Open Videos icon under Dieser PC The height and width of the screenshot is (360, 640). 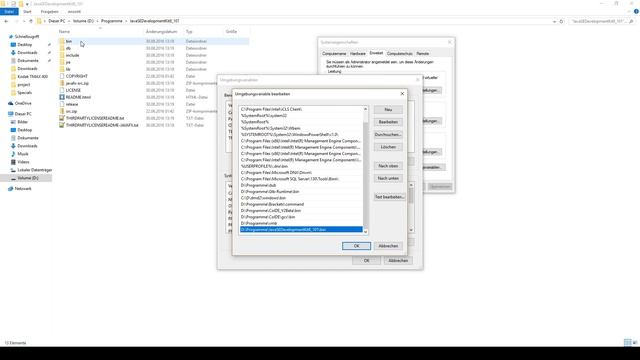pos(13,162)
